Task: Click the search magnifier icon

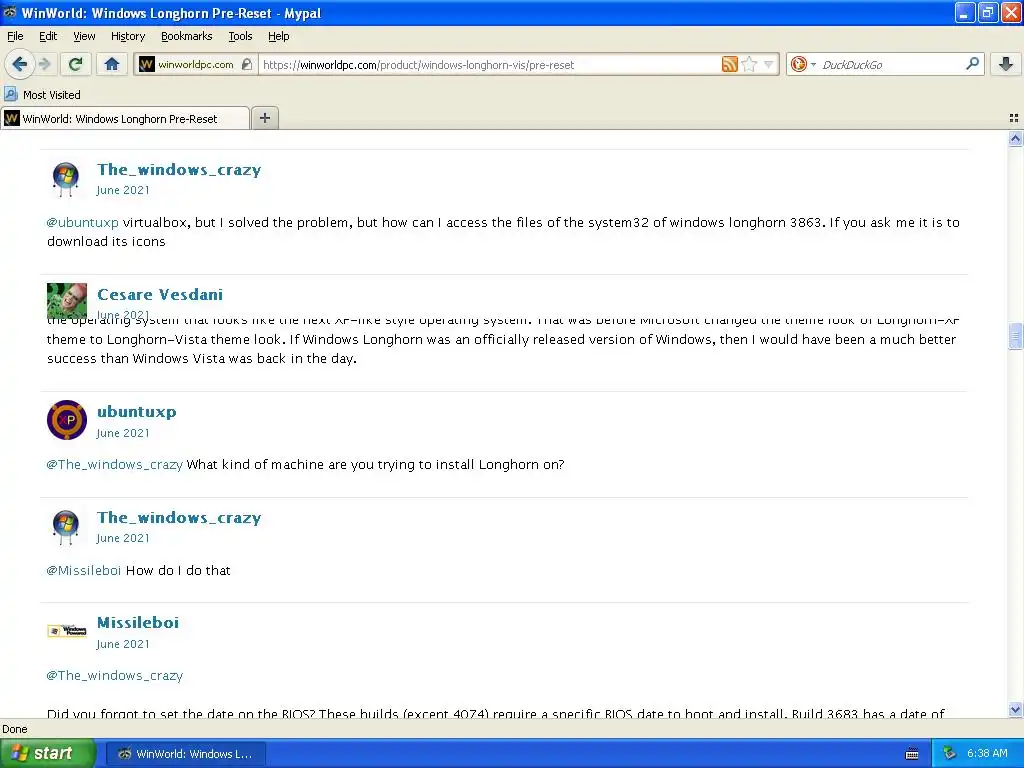Action: [x=972, y=63]
